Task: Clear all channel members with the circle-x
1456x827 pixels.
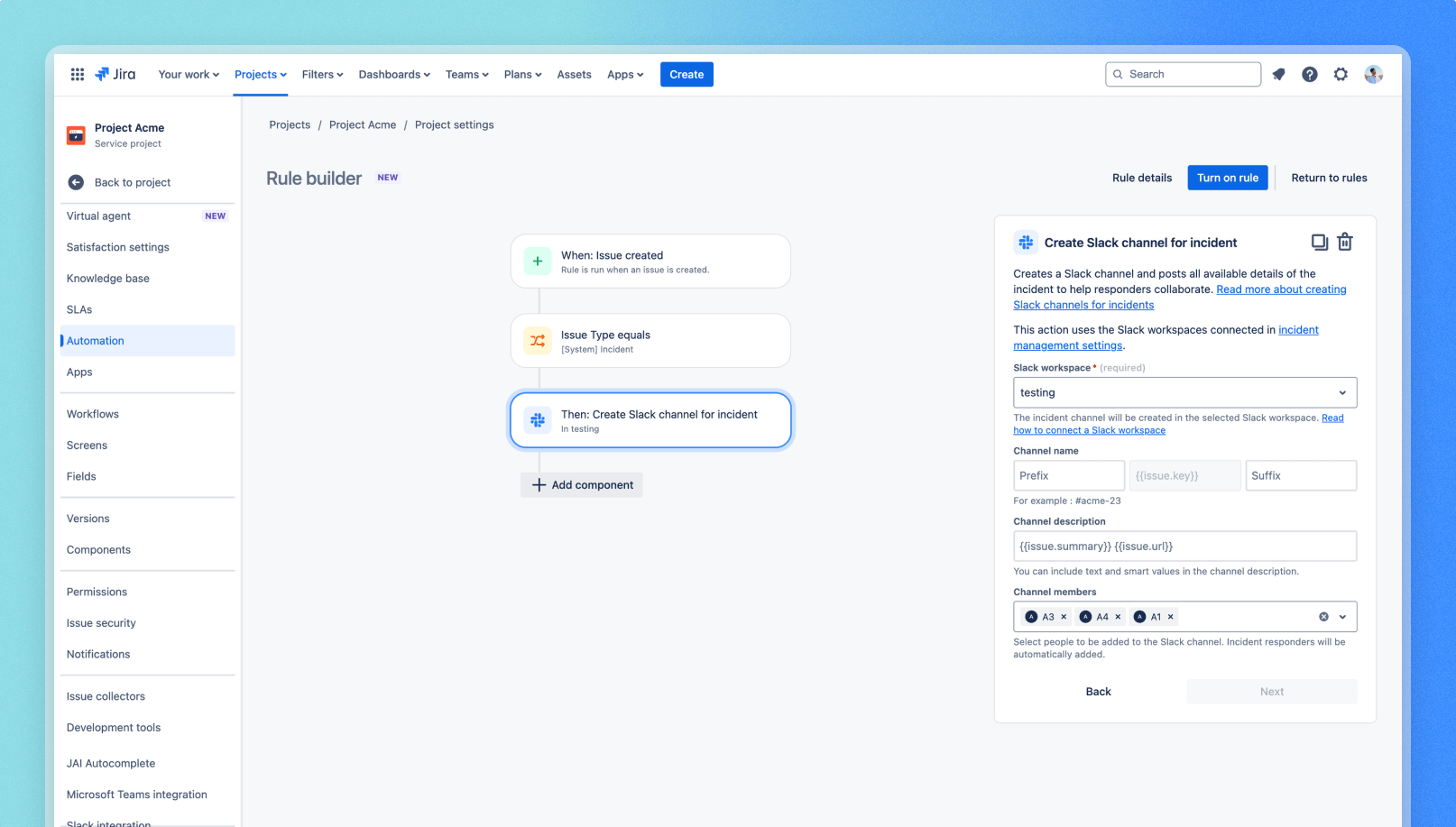Action: 1322,617
